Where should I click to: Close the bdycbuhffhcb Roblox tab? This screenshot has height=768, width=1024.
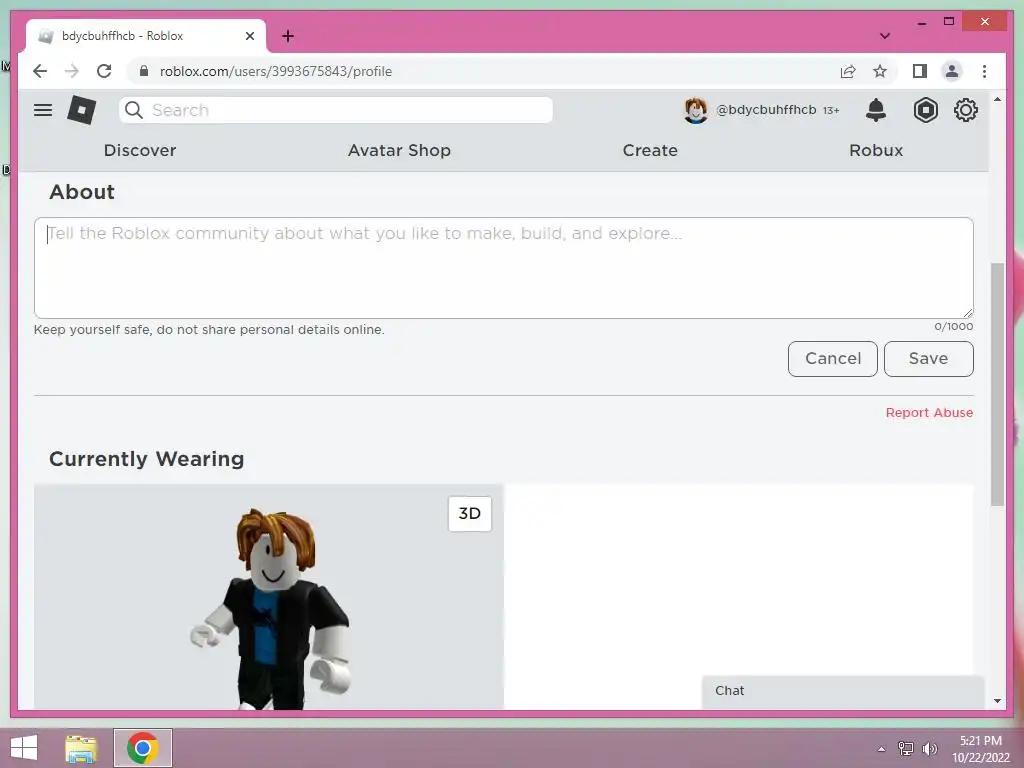(249, 36)
